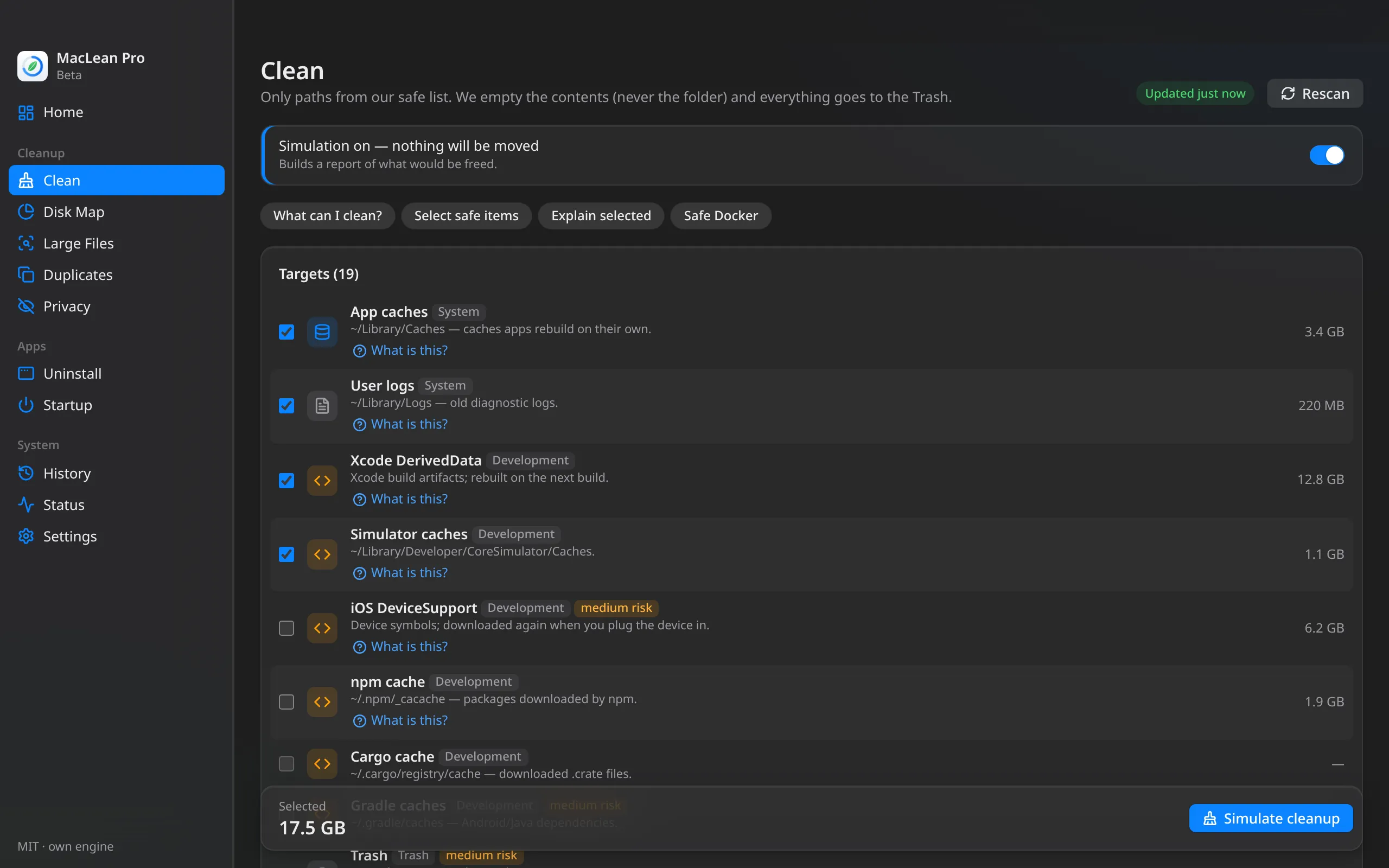Click the Cargo cache code icon
Screen dimensions: 1389x868
(322, 764)
